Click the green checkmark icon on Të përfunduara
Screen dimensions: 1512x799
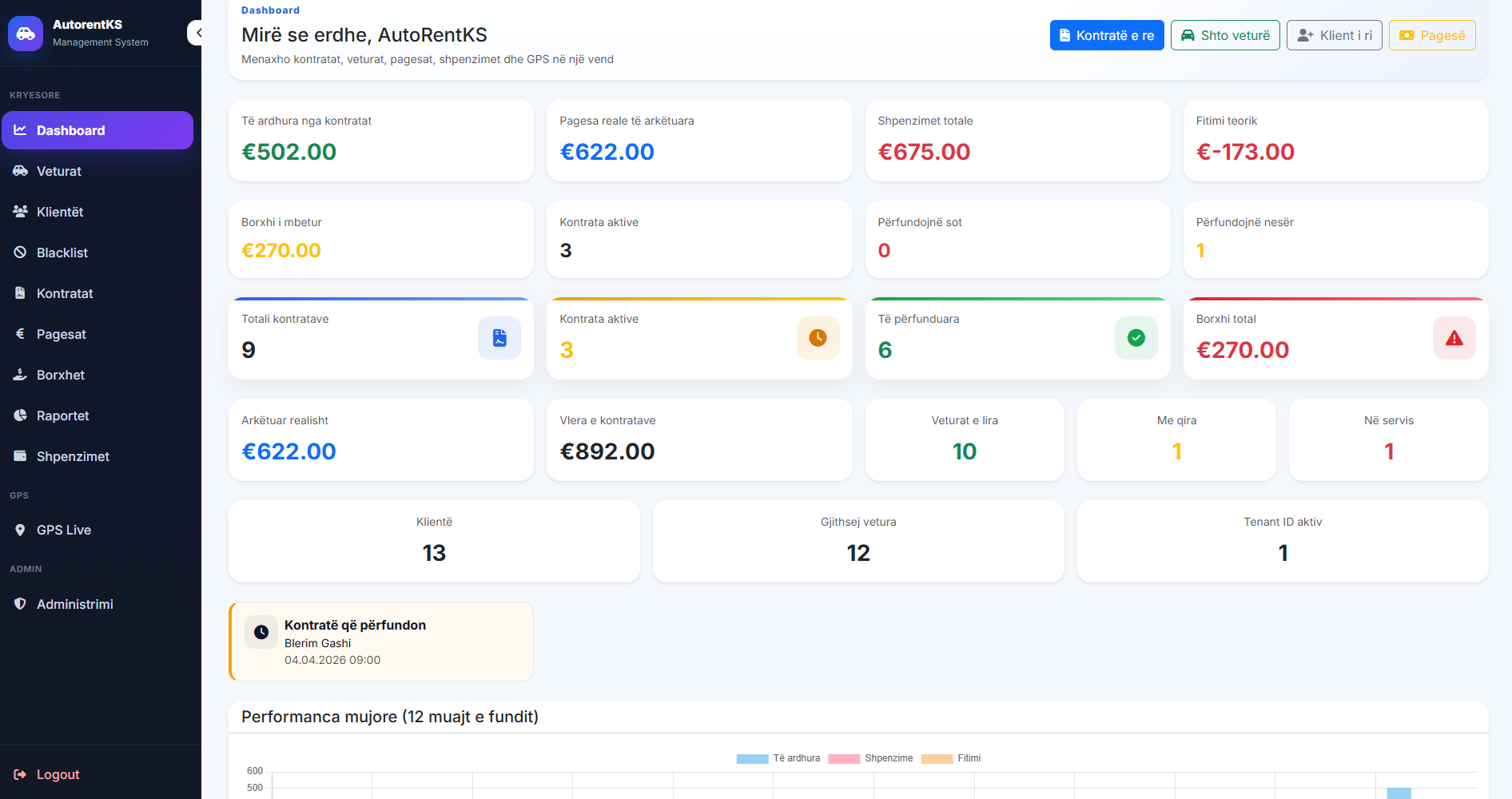(x=1136, y=338)
